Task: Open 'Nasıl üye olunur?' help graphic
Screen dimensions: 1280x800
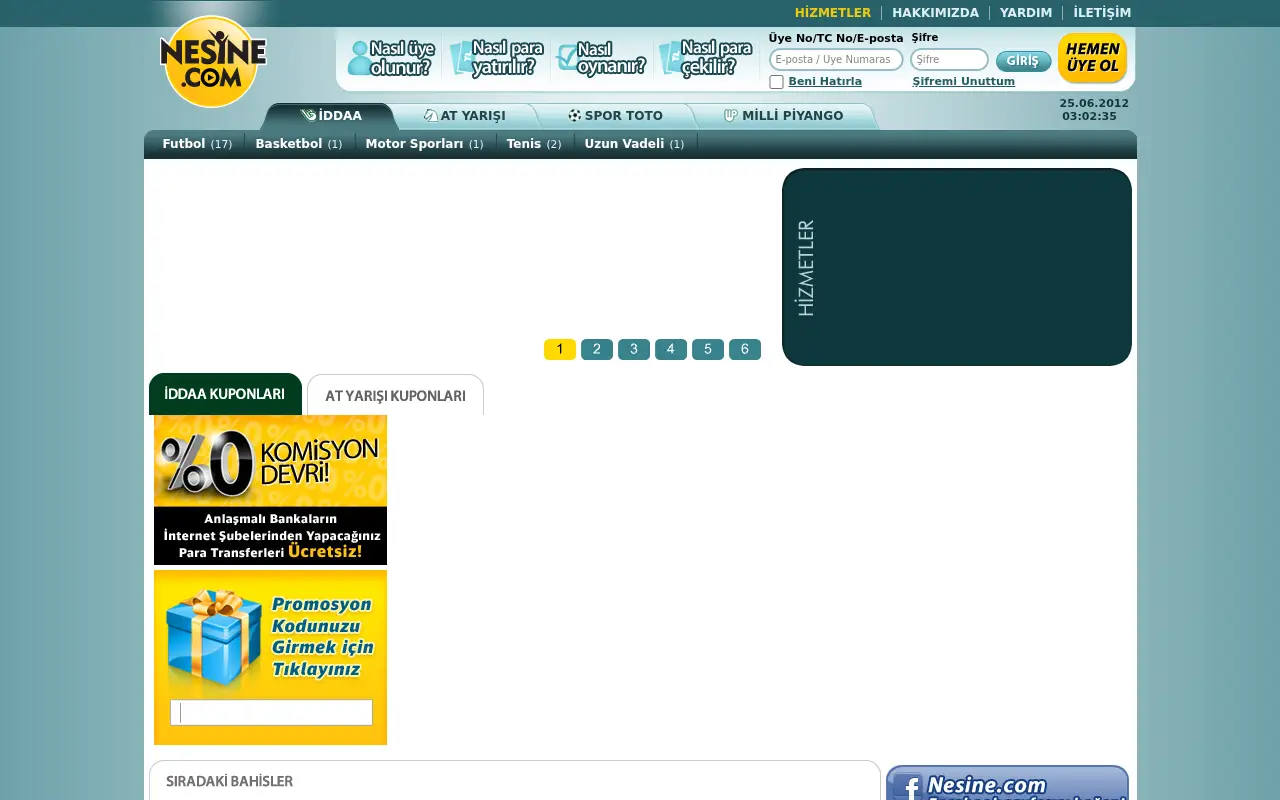Action: (391, 59)
